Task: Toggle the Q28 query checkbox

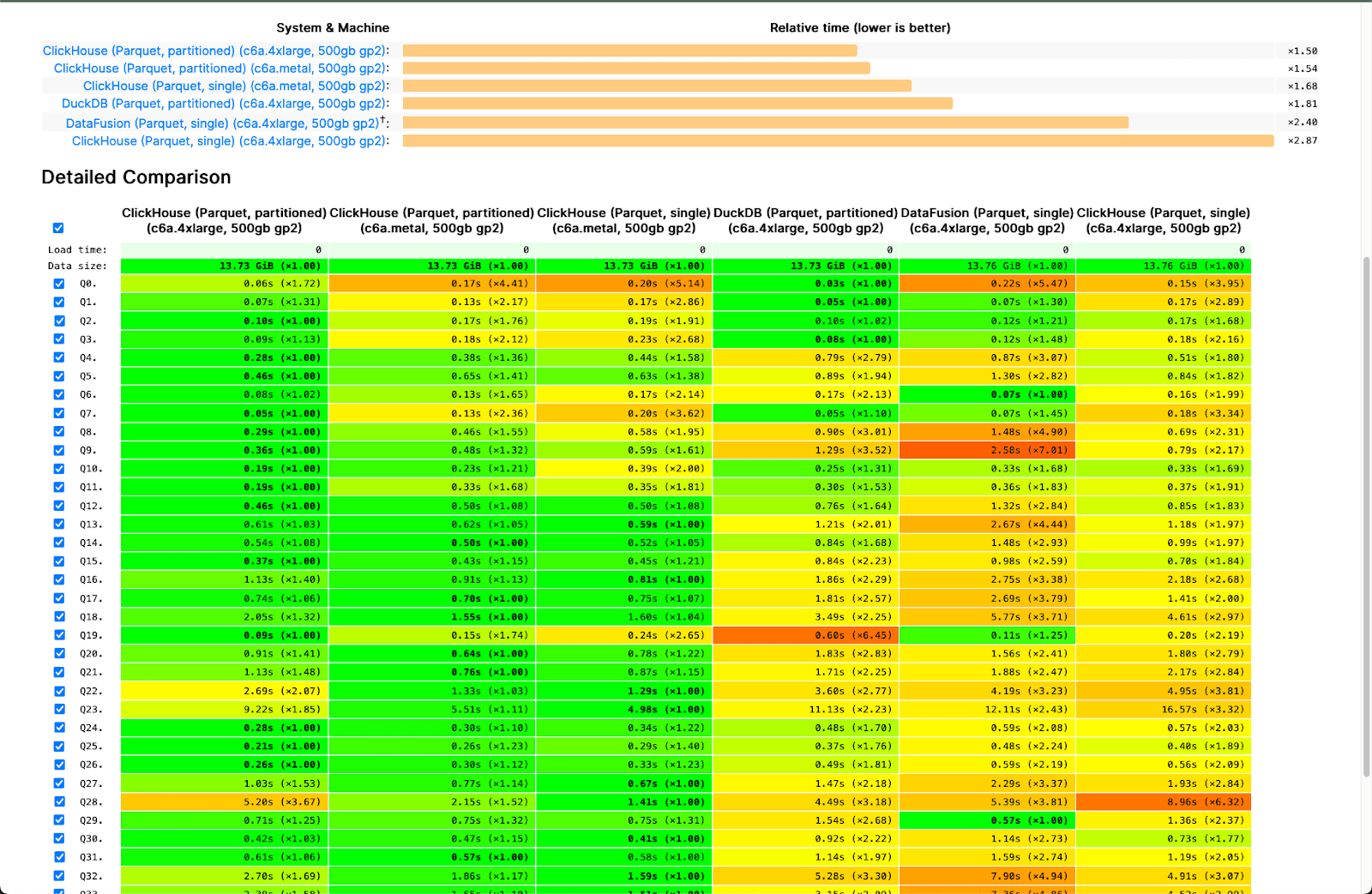Action: click(x=59, y=801)
